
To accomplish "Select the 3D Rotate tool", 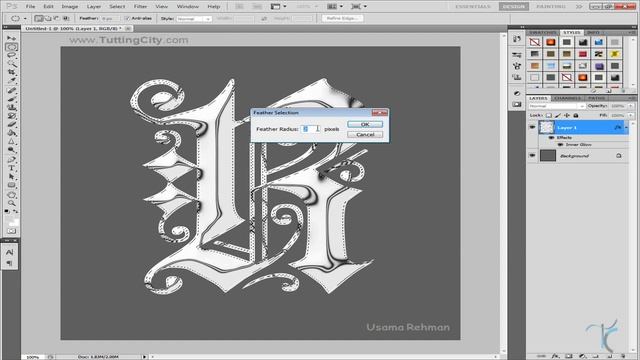I will (x=11, y=195).
